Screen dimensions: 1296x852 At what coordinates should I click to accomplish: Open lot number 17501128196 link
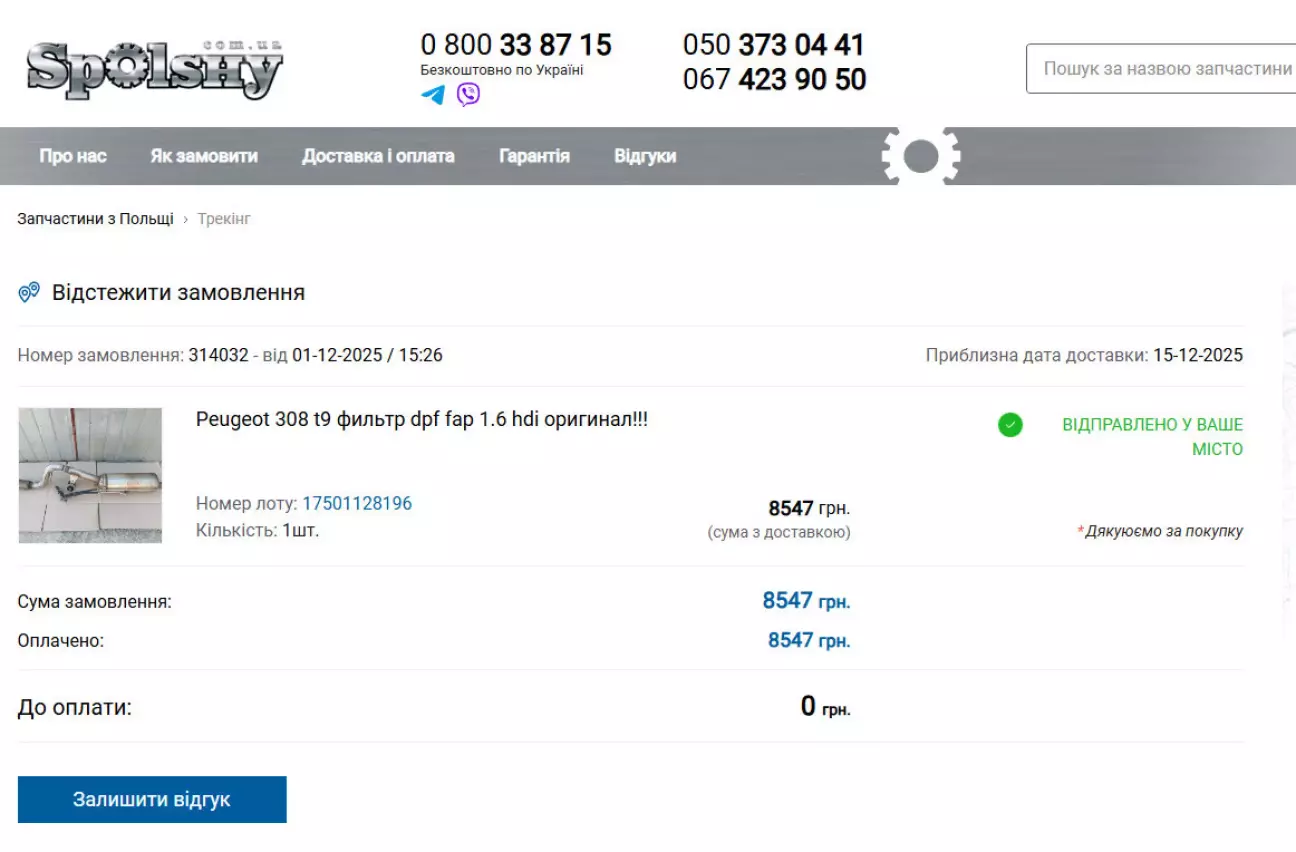tap(357, 503)
